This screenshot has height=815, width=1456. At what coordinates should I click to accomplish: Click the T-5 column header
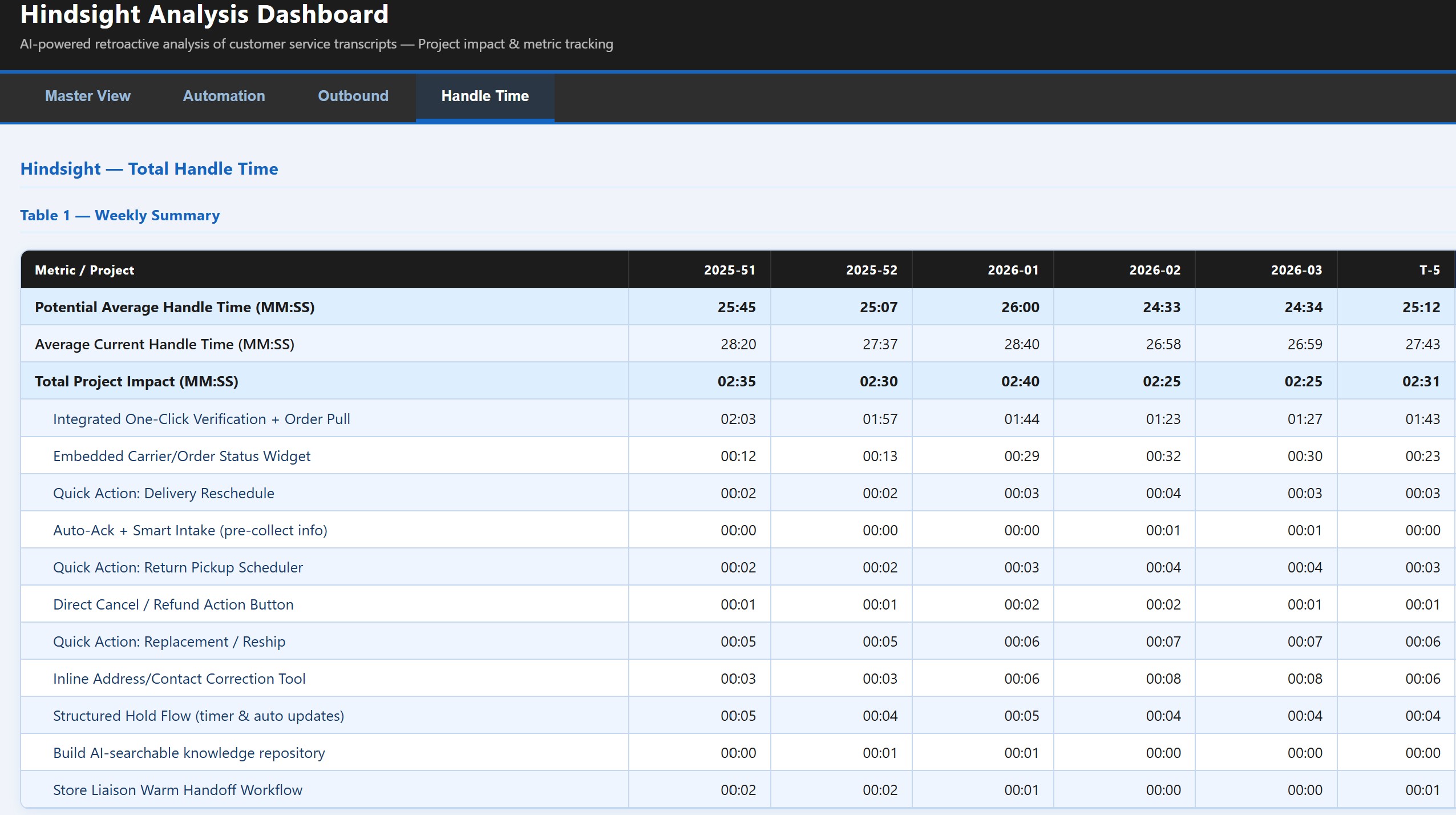1429,270
